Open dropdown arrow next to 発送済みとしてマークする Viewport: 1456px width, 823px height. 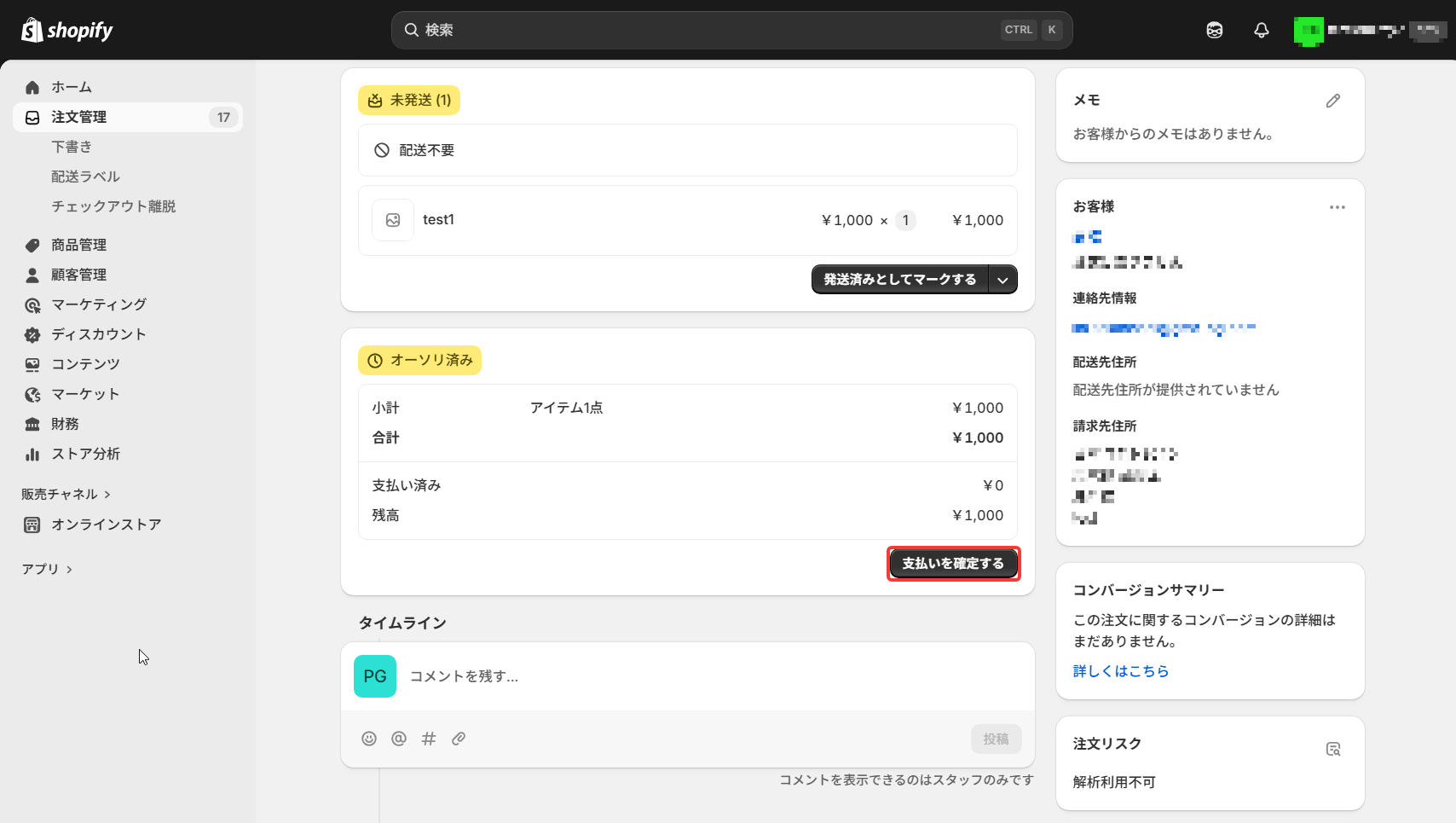[x=1003, y=280]
